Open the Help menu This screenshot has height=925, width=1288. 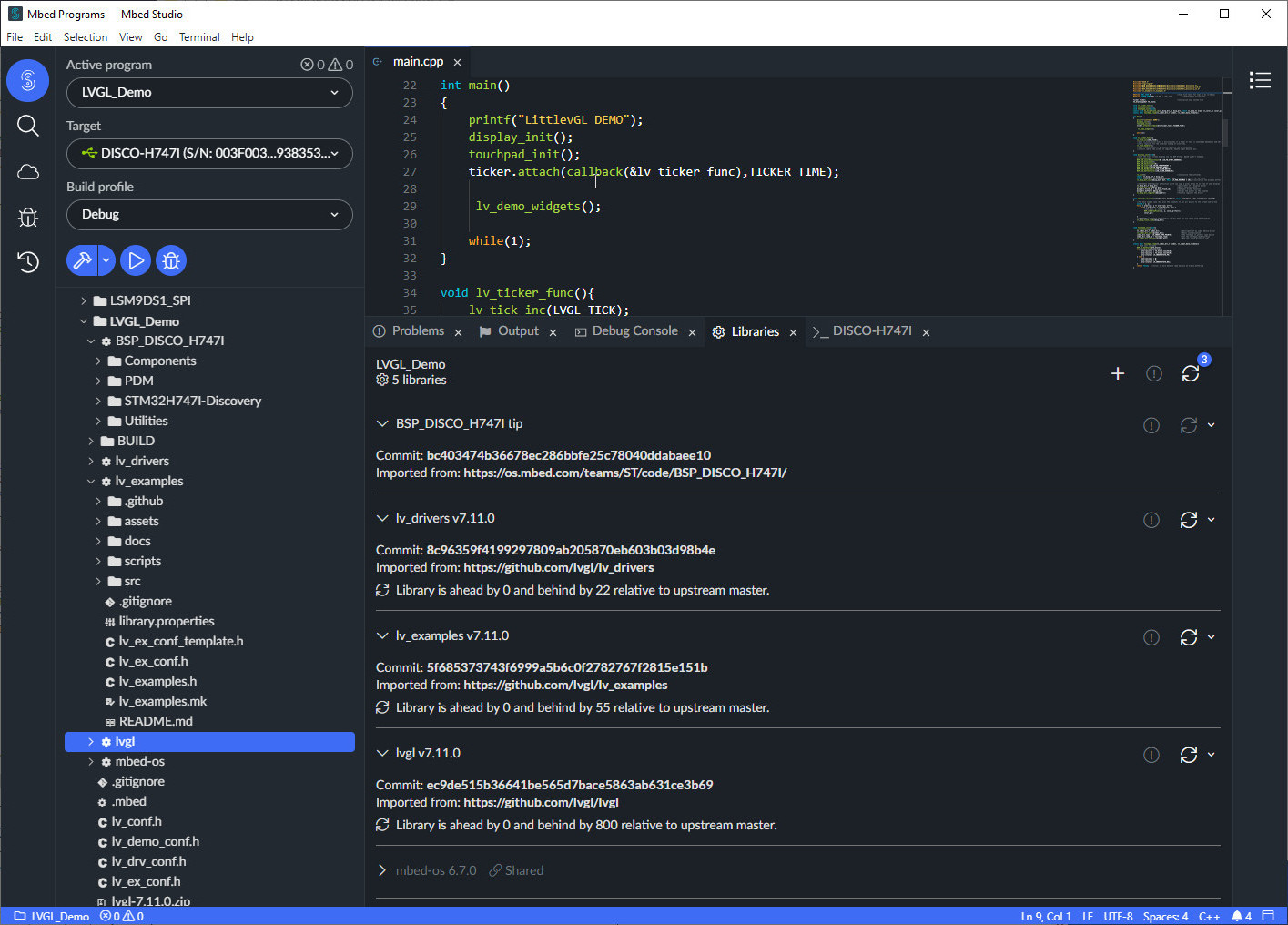(242, 37)
